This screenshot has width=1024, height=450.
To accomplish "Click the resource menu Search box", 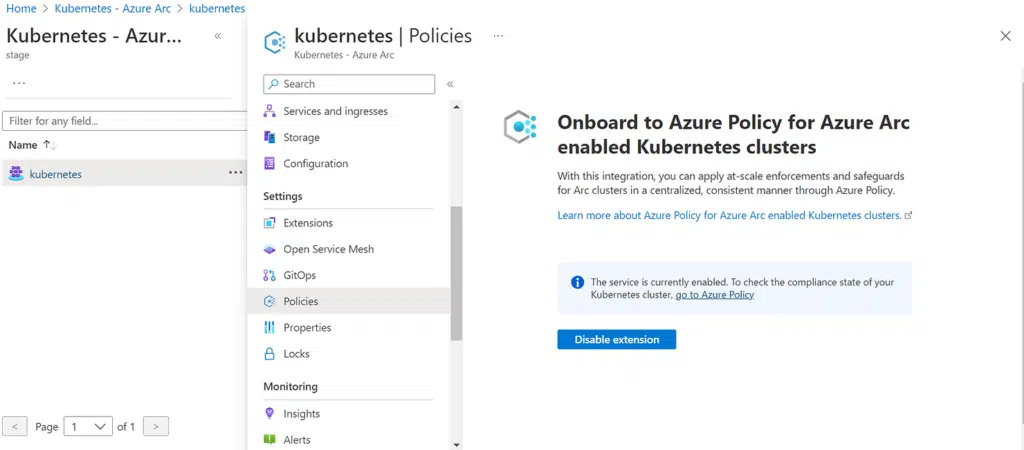I will pyautogui.click(x=349, y=84).
